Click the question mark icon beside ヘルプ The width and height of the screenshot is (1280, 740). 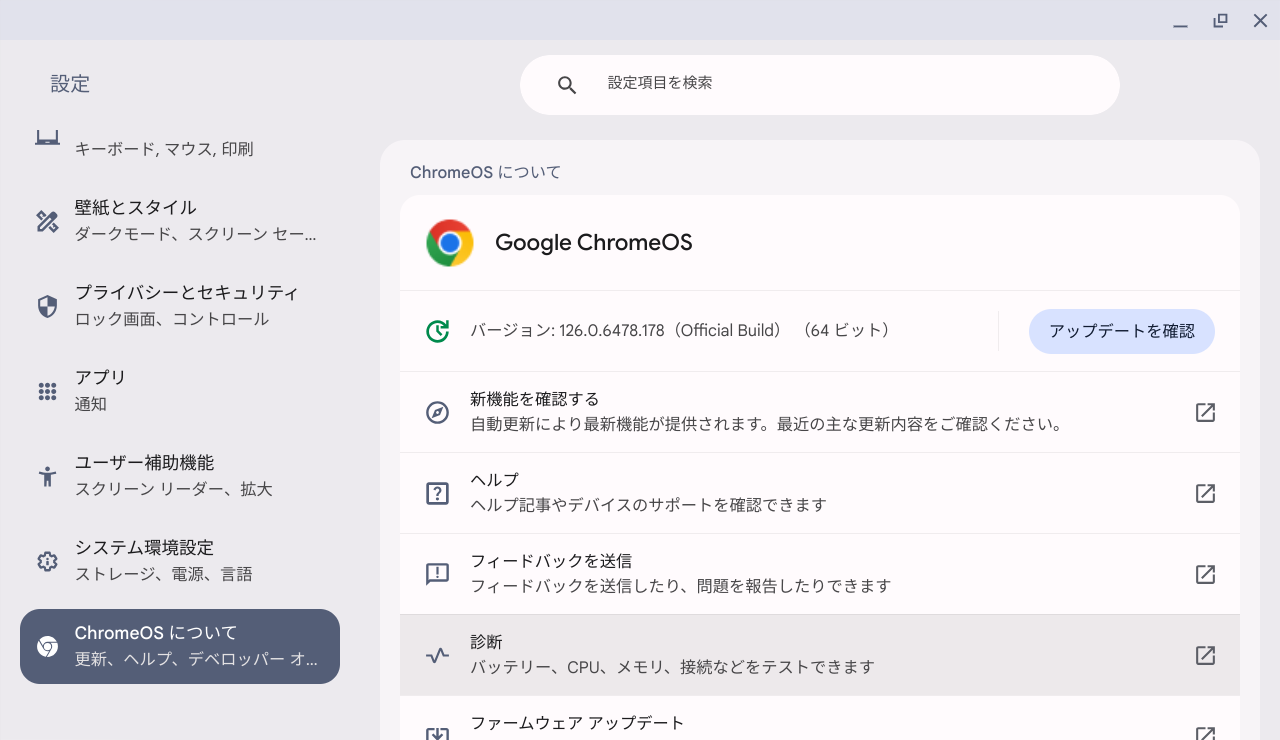point(437,493)
